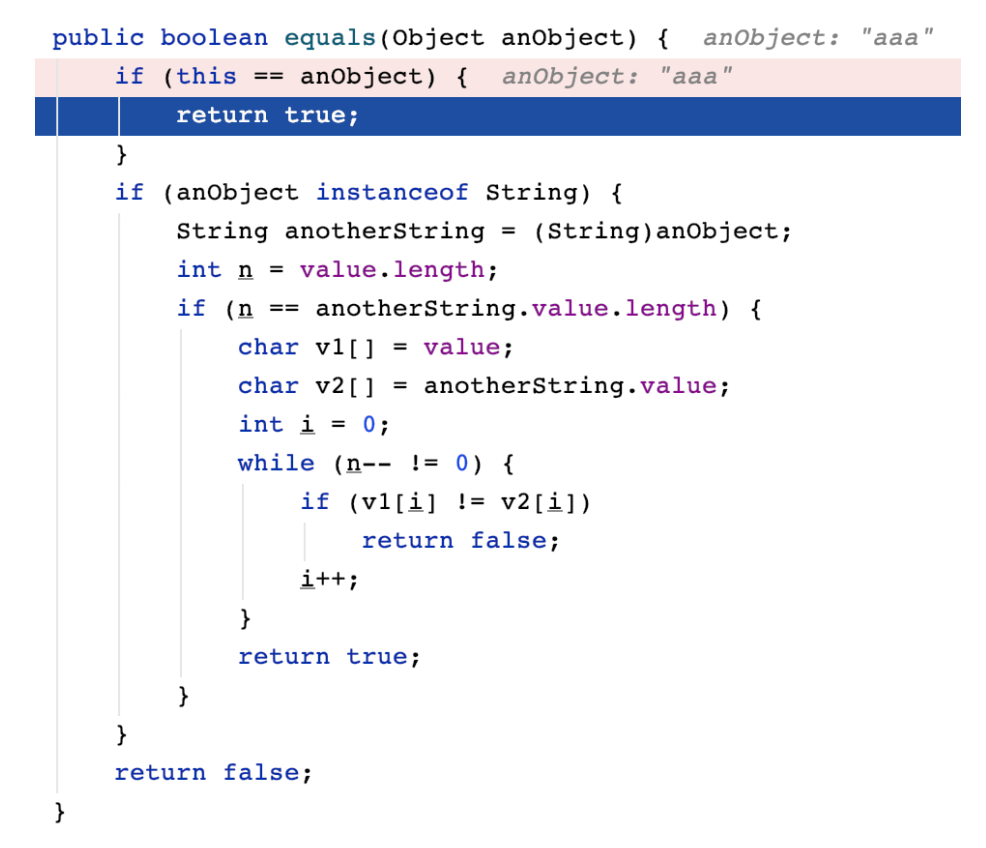Click 'anotherString.value.length' comparison expression

516,309
